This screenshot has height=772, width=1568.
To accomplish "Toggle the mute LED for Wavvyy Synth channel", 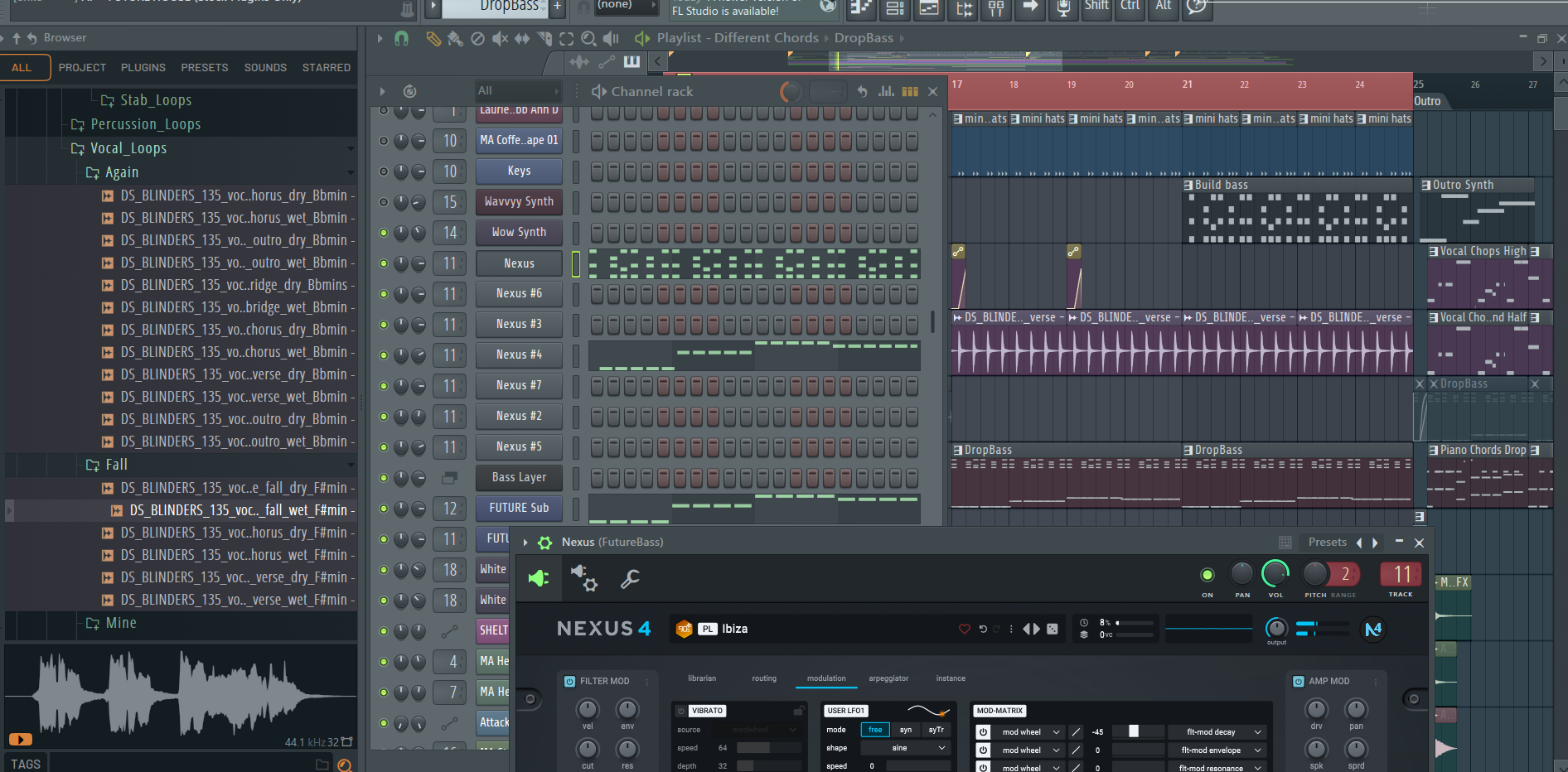I will [x=384, y=202].
